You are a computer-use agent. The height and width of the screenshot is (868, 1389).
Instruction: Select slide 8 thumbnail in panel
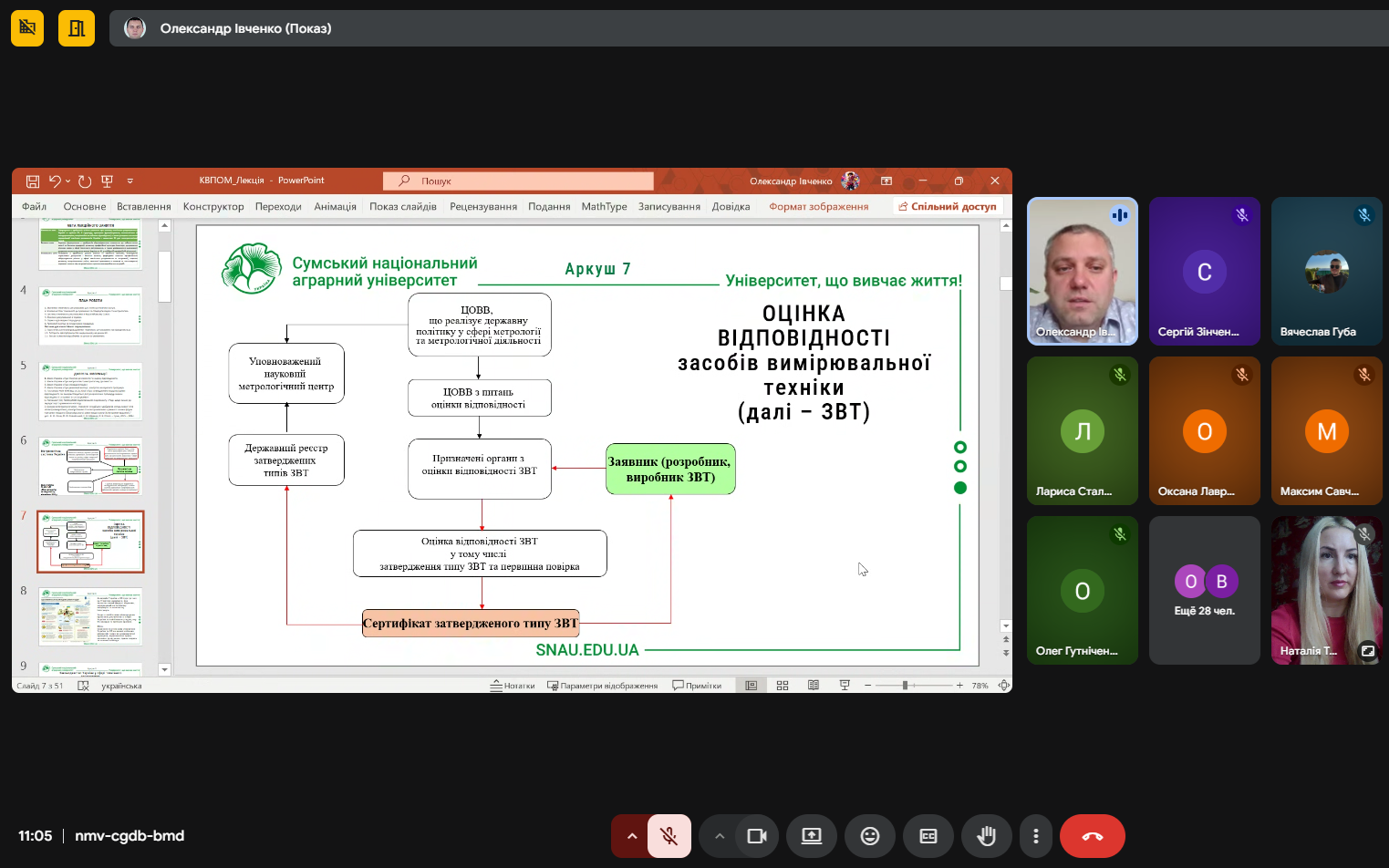point(90,616)
